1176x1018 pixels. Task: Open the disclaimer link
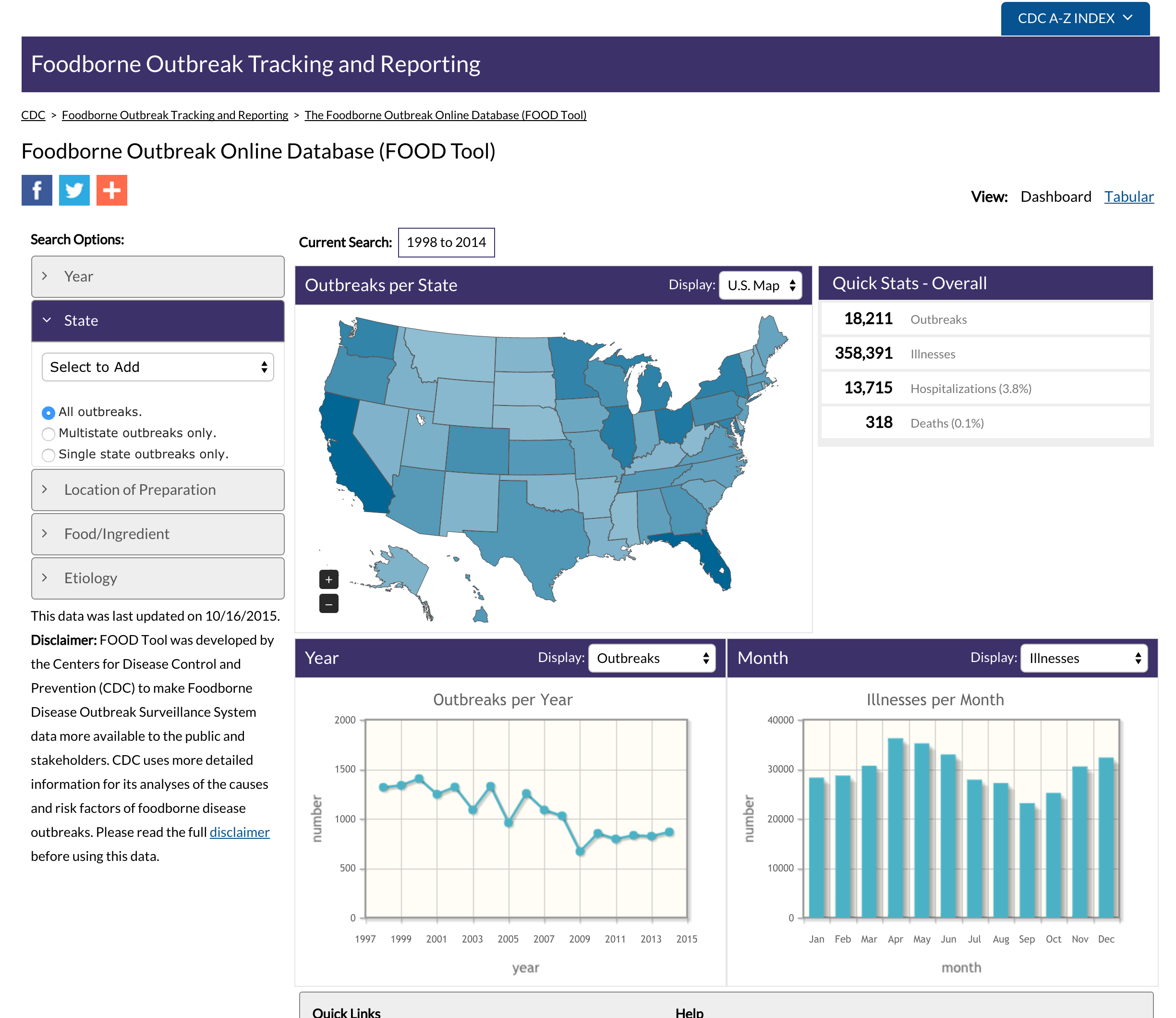coord(240,832)
